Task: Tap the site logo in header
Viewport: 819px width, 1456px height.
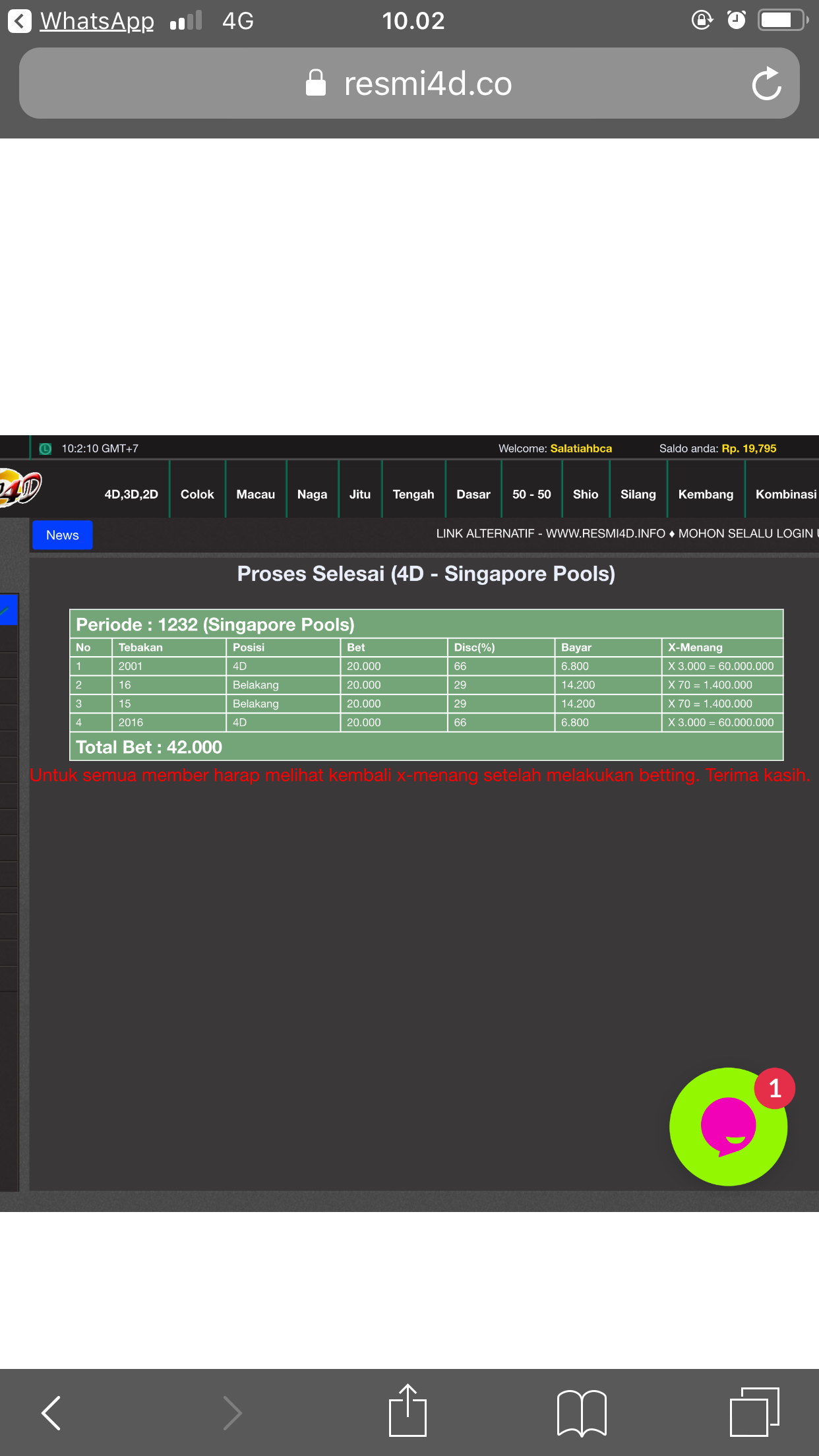Action: (20, 489)
